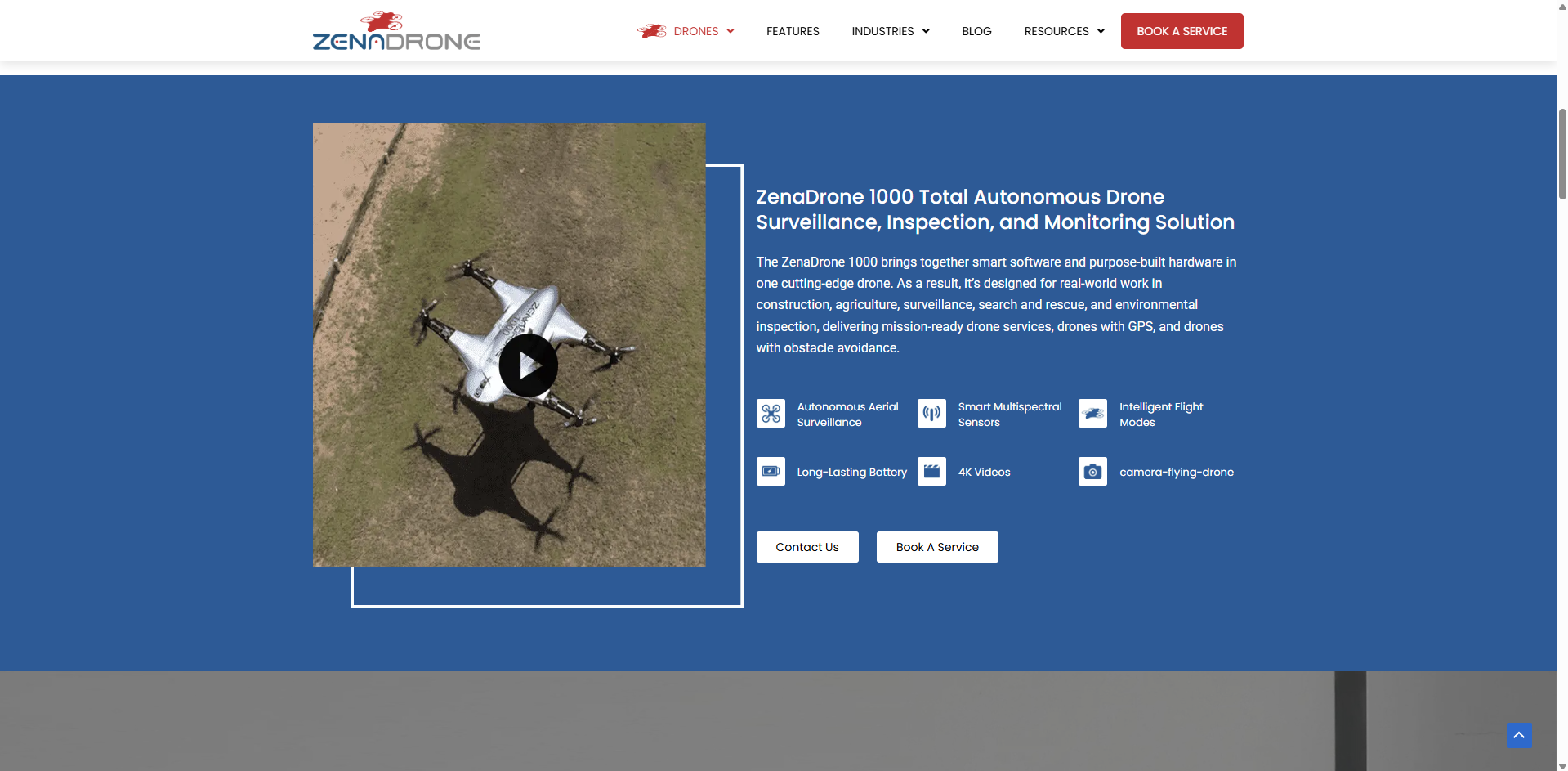Image resolution: width=1568 pixels, height=771 pixels.
Task: Click the red drone icon beside DRONES
Action: [x=652, y=31]
